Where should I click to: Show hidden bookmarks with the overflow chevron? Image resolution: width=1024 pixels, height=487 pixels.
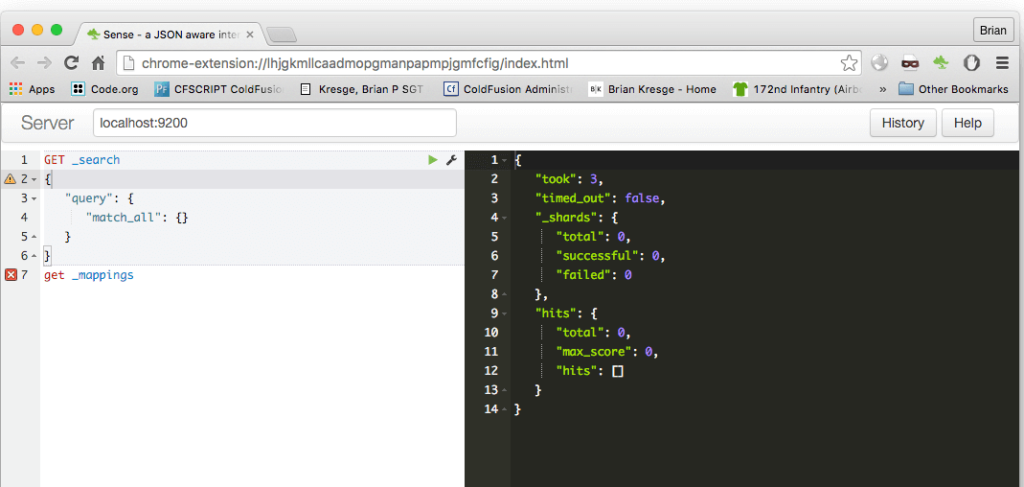[x=882, y=89]
